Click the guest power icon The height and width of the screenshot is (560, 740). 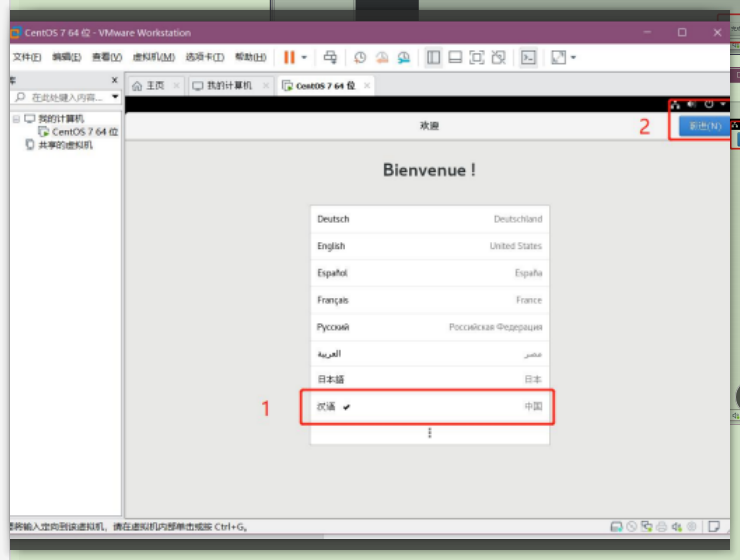[x=709, y=104]
